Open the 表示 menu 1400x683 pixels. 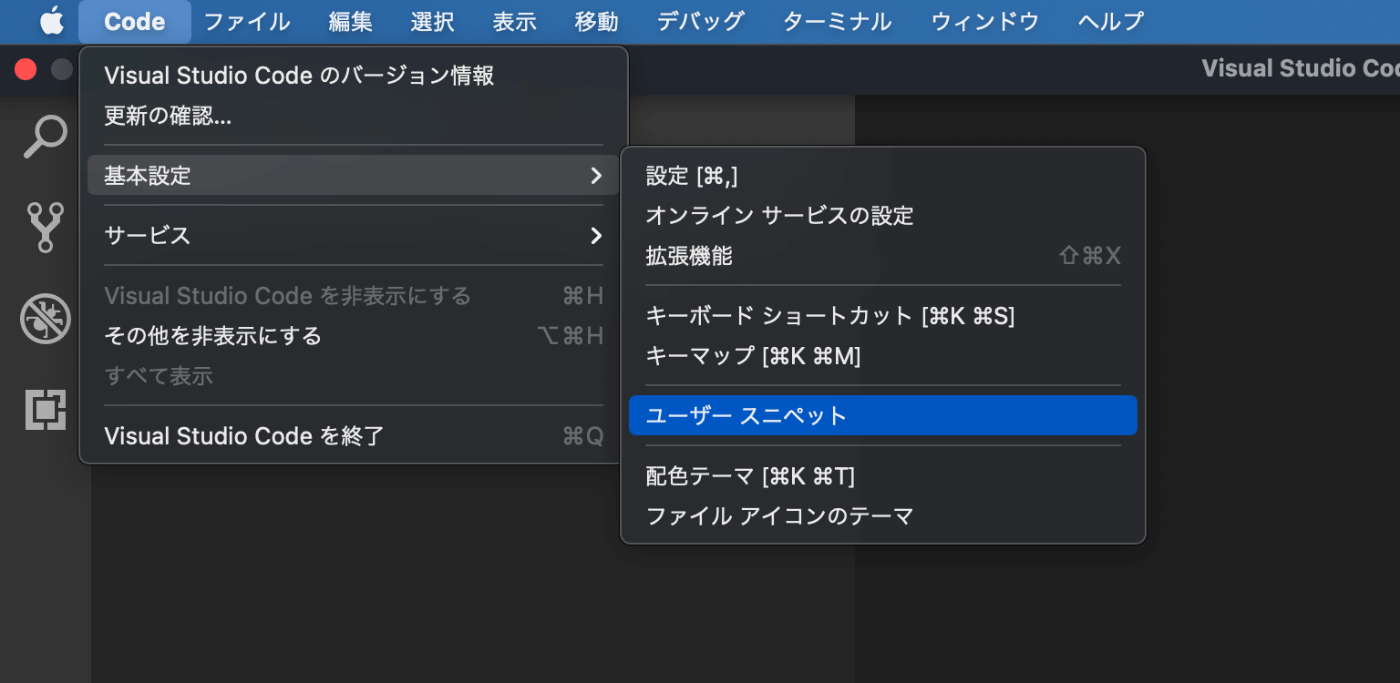click(x=514, y=21)
